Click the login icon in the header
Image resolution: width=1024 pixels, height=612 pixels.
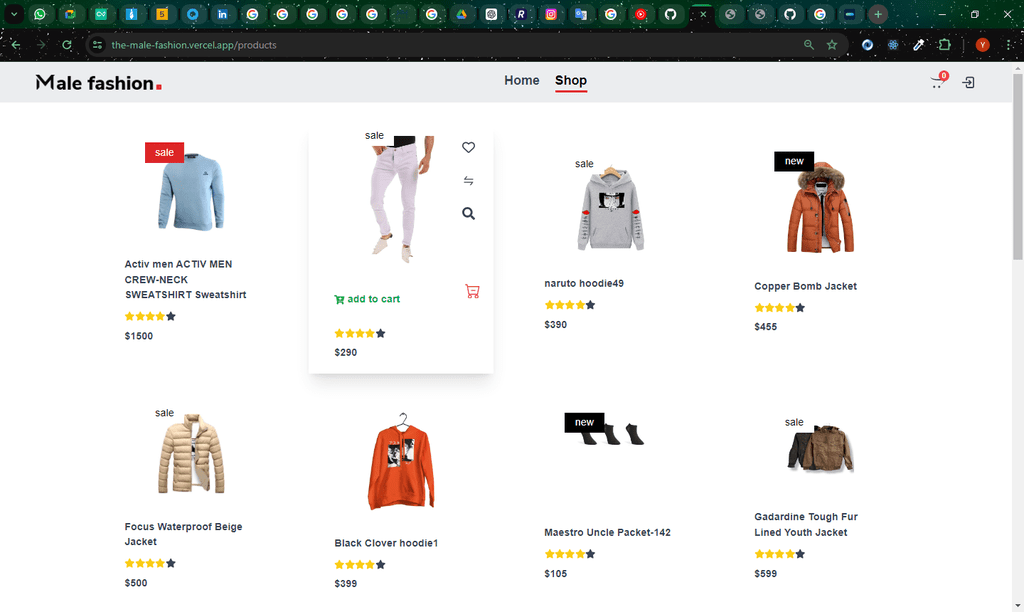(x=968, y=82)
